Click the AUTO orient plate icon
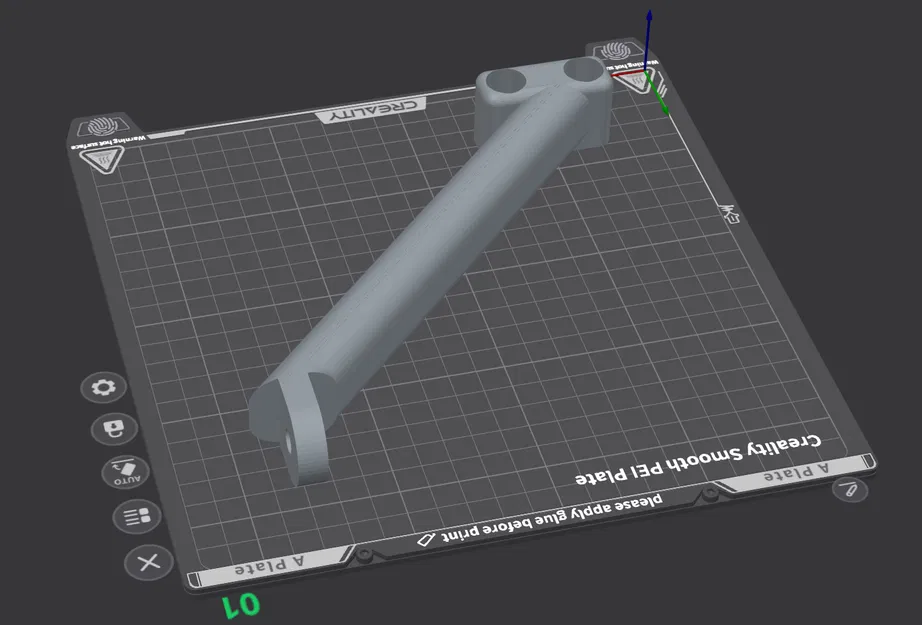 point(125,472)
